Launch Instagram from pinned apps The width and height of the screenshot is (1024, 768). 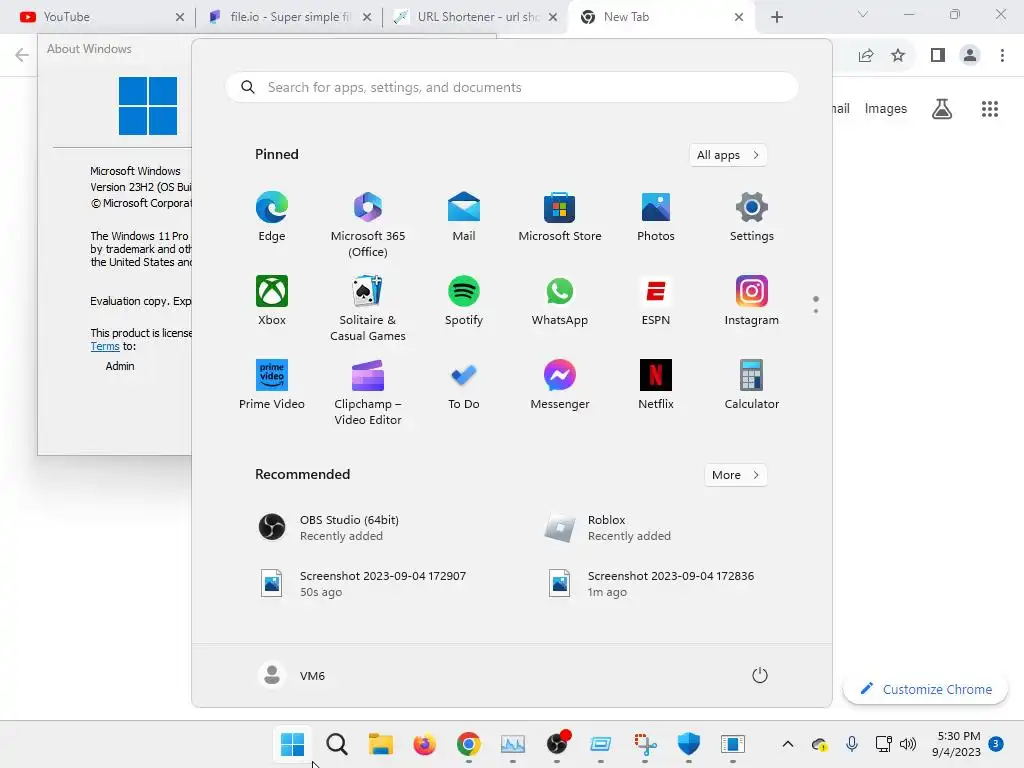(x=752, y=300)
